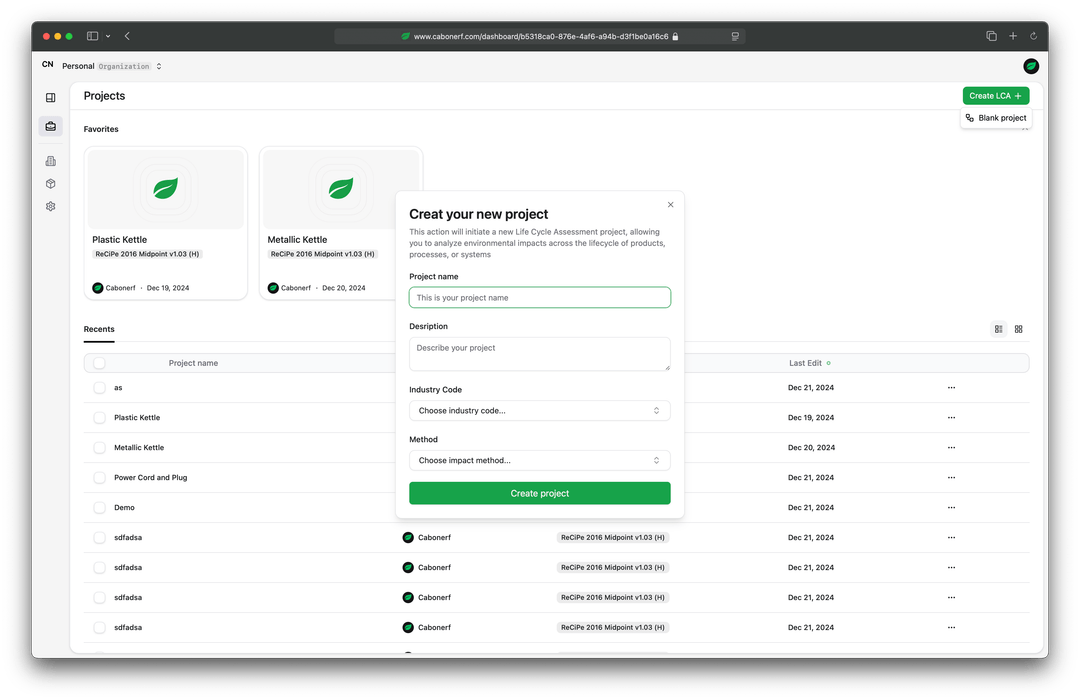Tick the select-all checkbox in table header
Screen dimensions: 1080x700
pyautogui.click(x=99, y=363)
